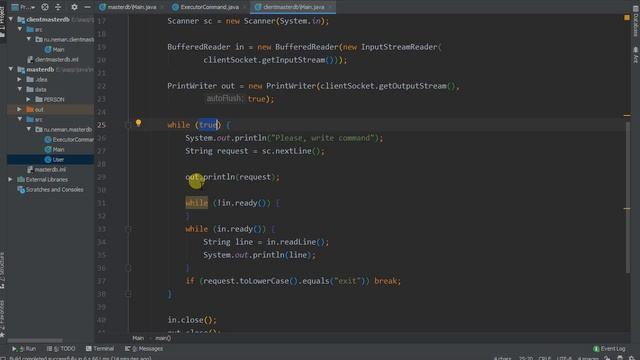Click the External Libraries icon

click(x=21, y=180)
